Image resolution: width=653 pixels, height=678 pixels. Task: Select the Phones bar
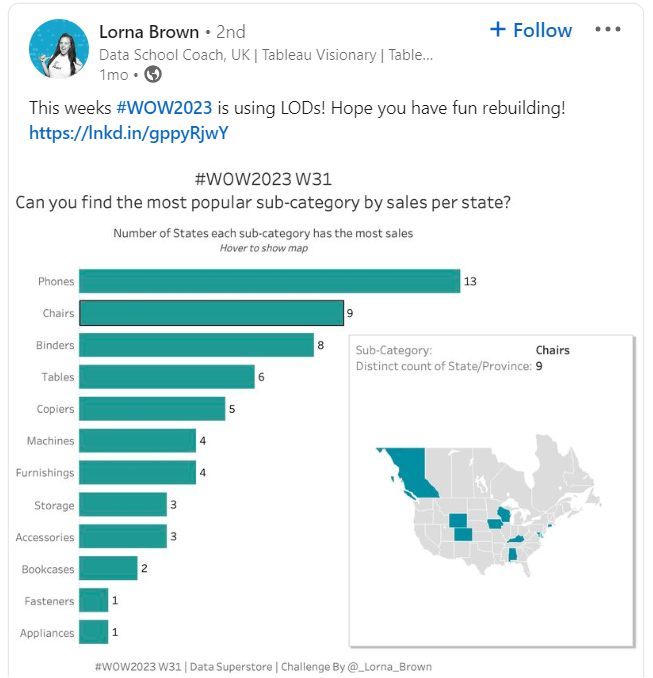coord(269,282)
